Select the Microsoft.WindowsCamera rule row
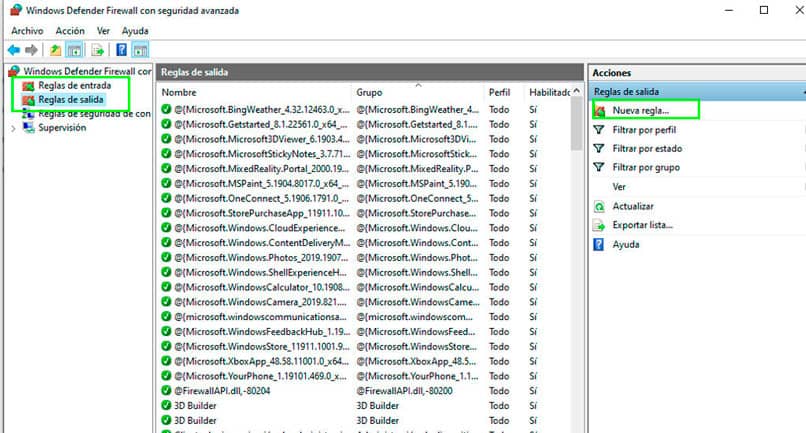806x433 pixels. pos(365,302)
